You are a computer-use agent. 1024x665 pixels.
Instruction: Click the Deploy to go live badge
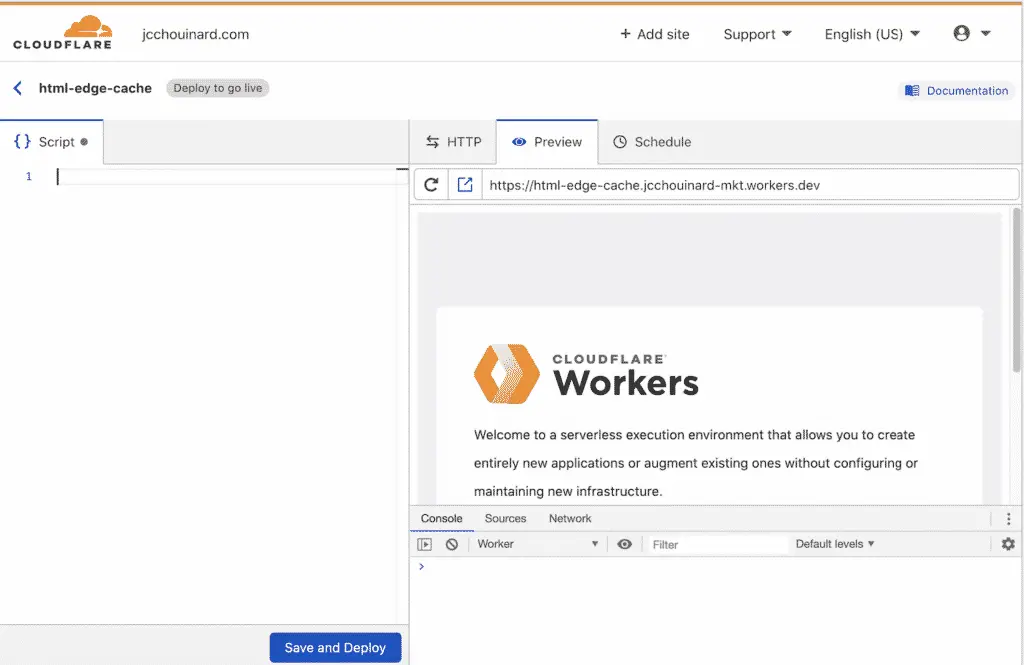tap(217, 88)
